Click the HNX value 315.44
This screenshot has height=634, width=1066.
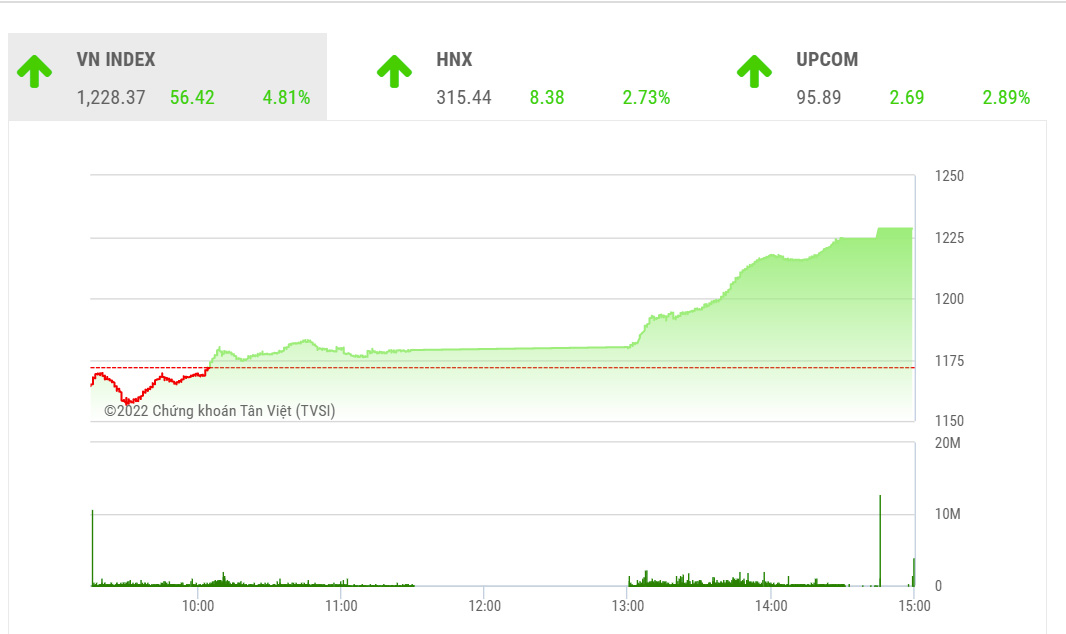click(464, 98)
